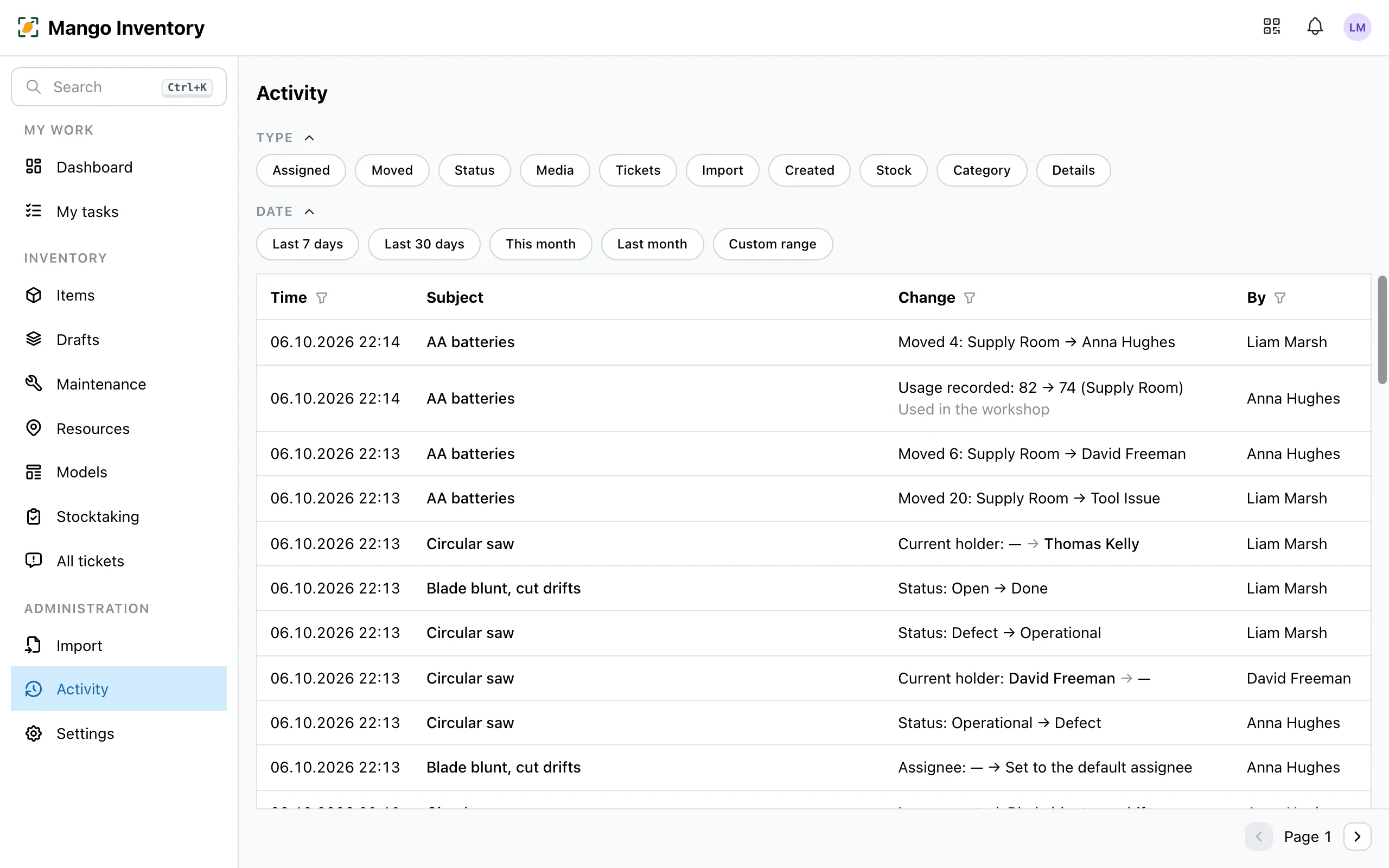
Task: Click 'Status: Operational → Defect' cell
Action: [999, 723]
